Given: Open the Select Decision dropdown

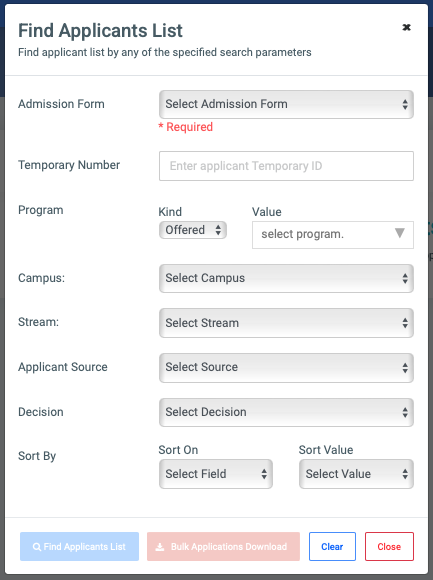Looking at the screenshot, I should pos(286,412).
